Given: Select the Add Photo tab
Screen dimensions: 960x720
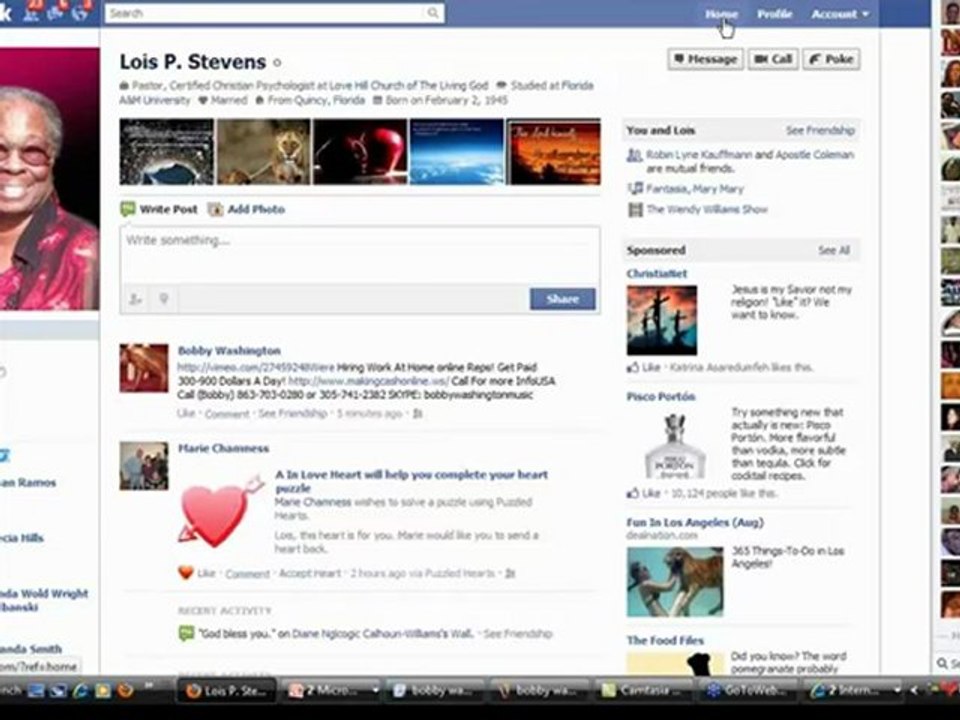Looking at the screenshot, I should click(247, 209).
